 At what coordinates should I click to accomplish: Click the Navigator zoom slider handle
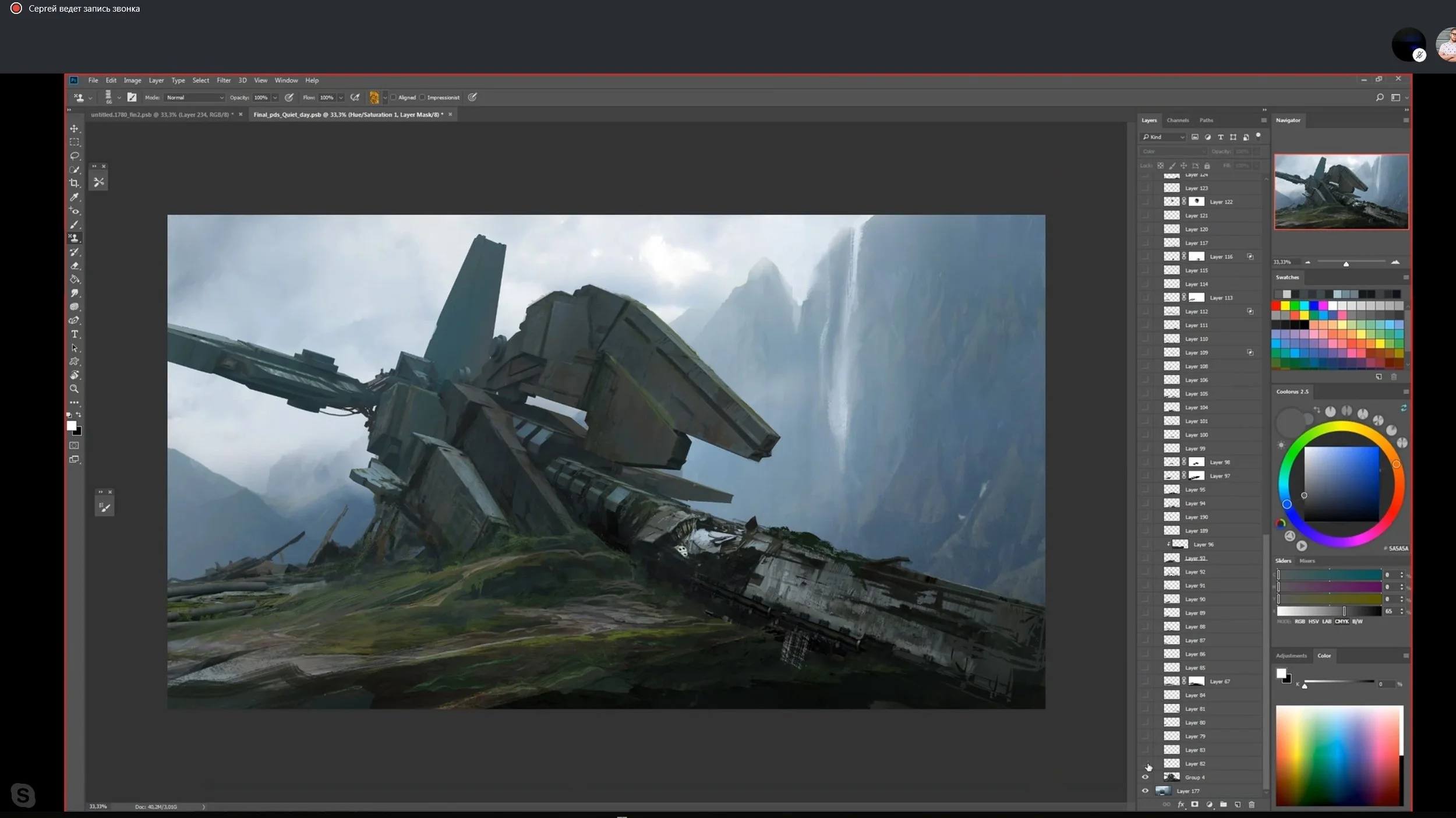click(x=1346, y=264)
